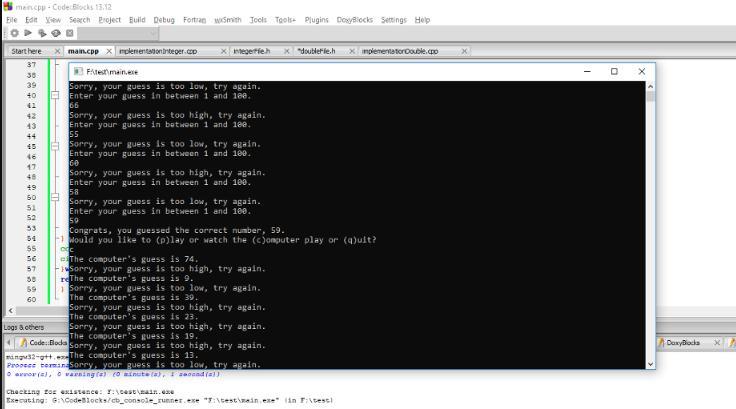
Task: Click the Code::Blocks app icon in title bar
Action: 8,7
